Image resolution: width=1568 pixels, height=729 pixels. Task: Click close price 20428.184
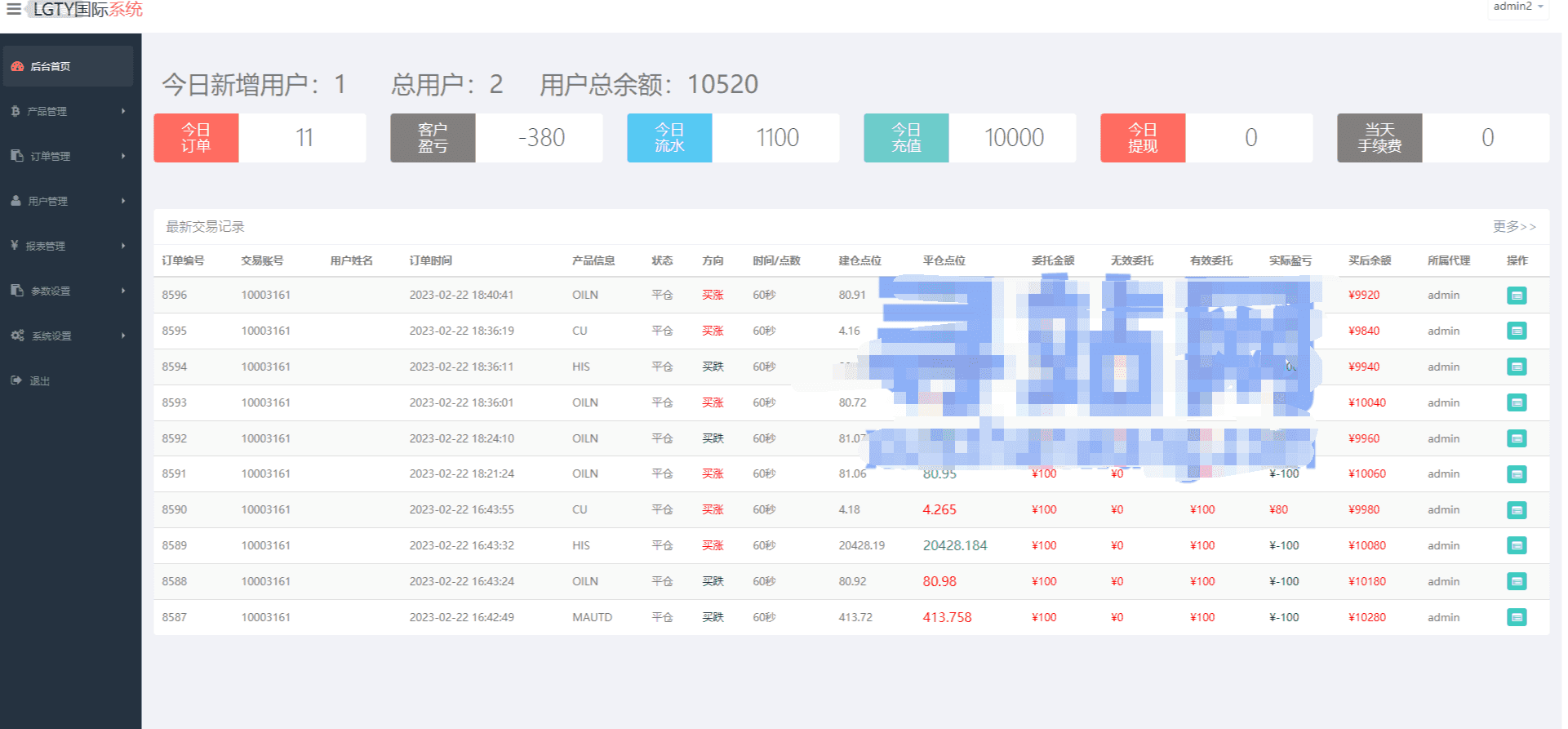tap(955, 545)
